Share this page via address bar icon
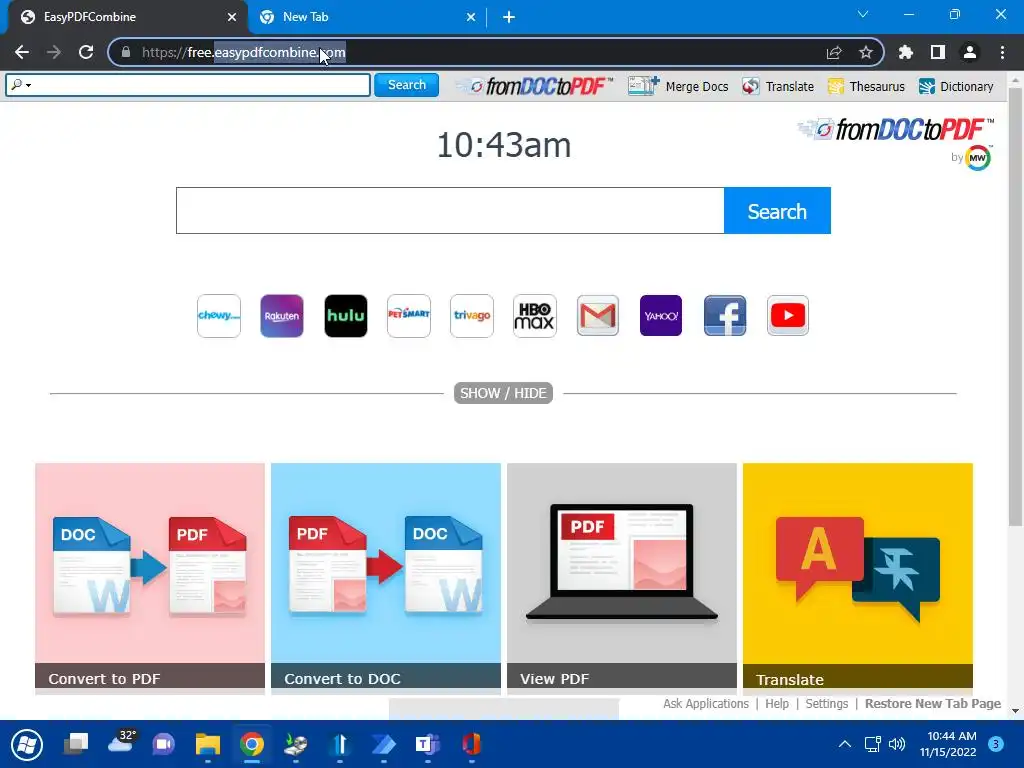Screen dimensions: 1024x768 tap(834, 52)
